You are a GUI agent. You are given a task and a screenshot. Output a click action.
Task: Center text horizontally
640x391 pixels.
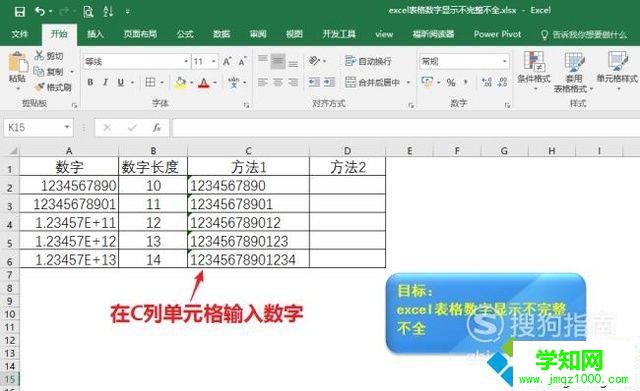278,82
